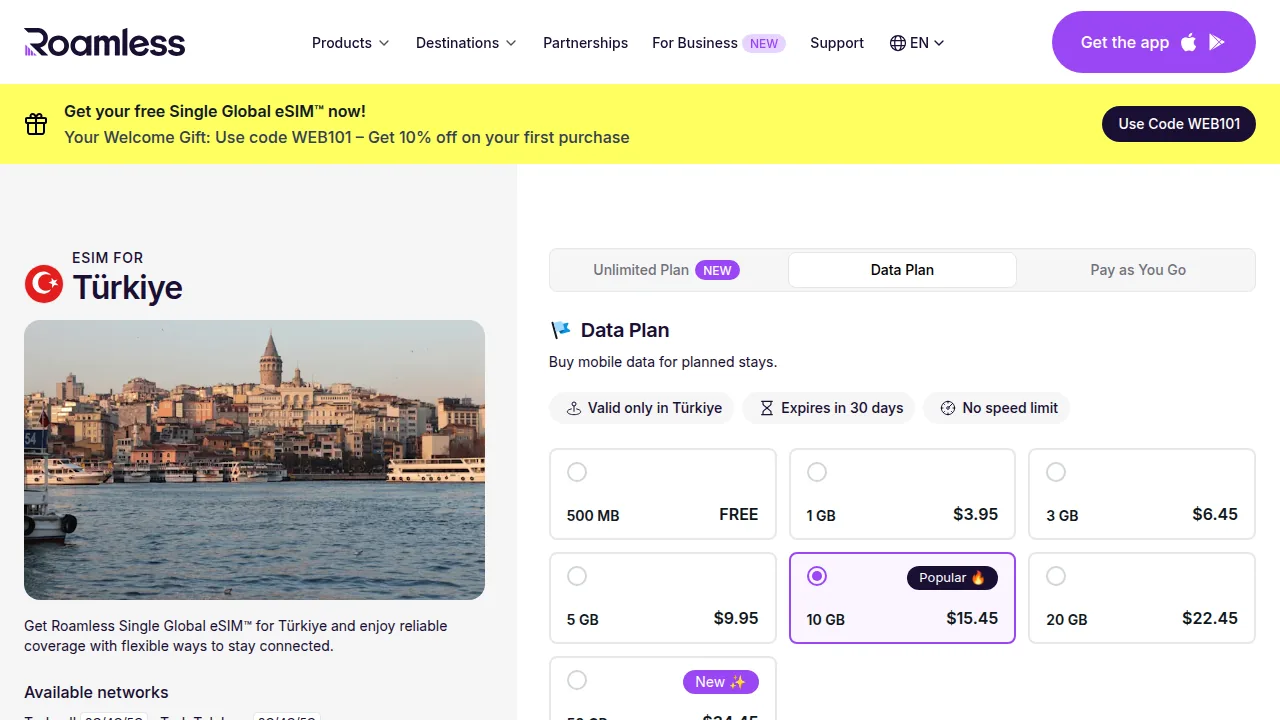Viewport: 1280px width, 720px height.
Task: Click the Get the app button
Action: point(1154,42)
